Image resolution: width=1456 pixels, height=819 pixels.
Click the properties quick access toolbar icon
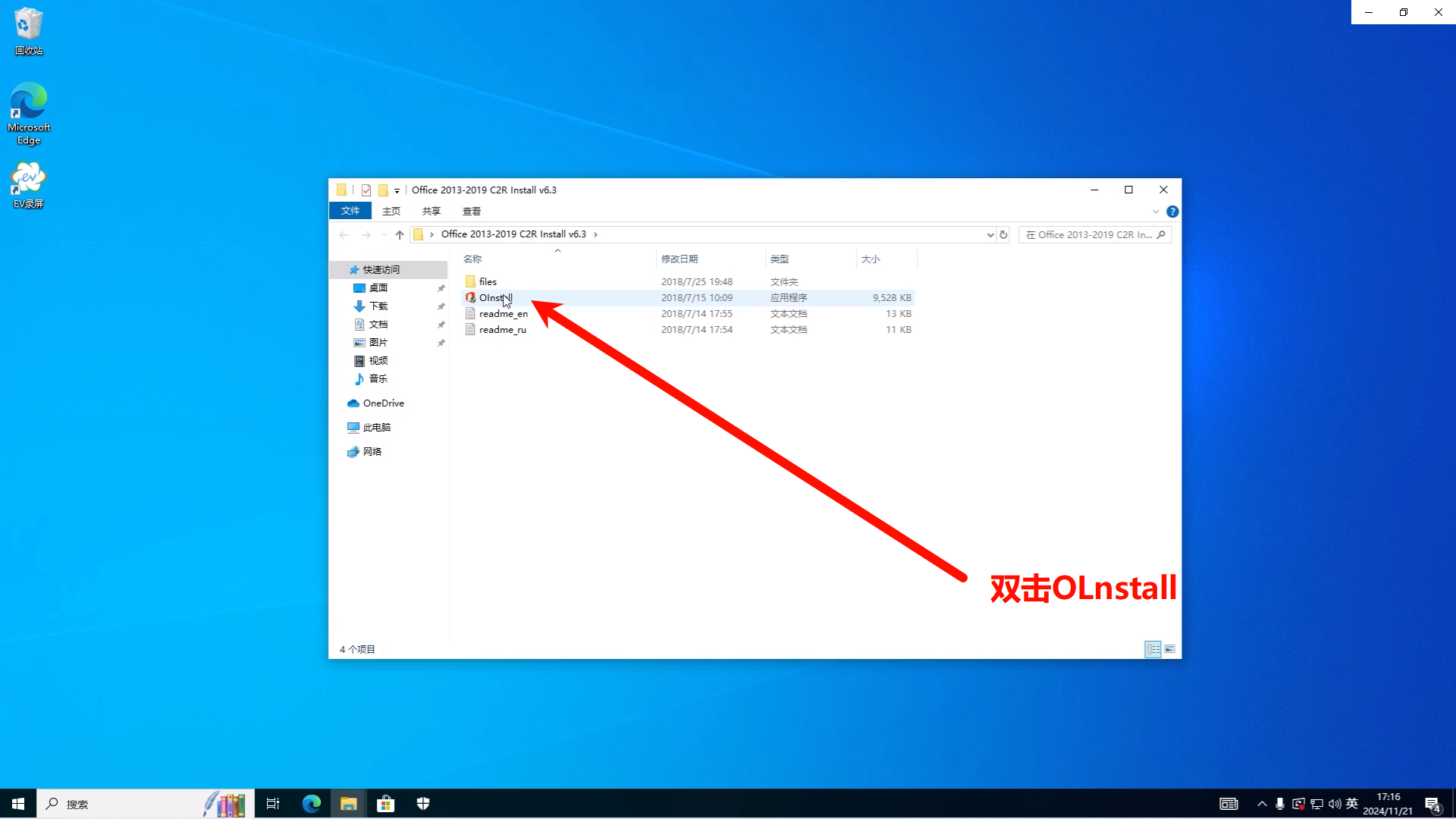(x=366, y=190)
